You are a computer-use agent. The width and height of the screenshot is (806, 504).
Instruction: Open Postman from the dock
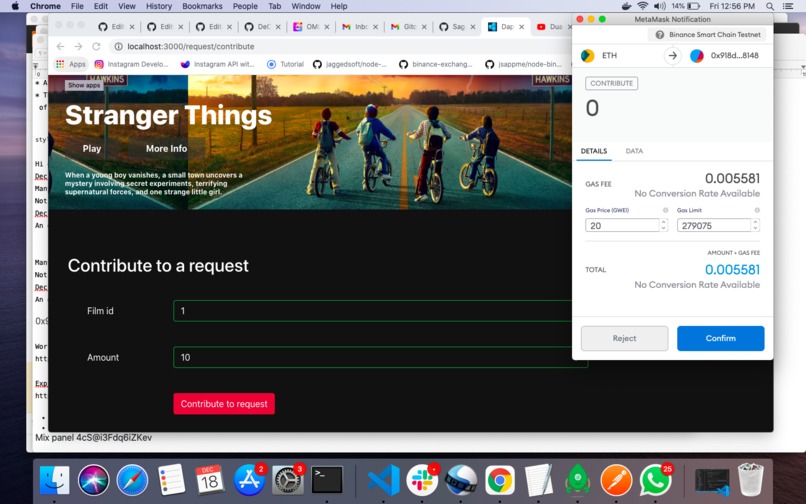coord(616,480)
